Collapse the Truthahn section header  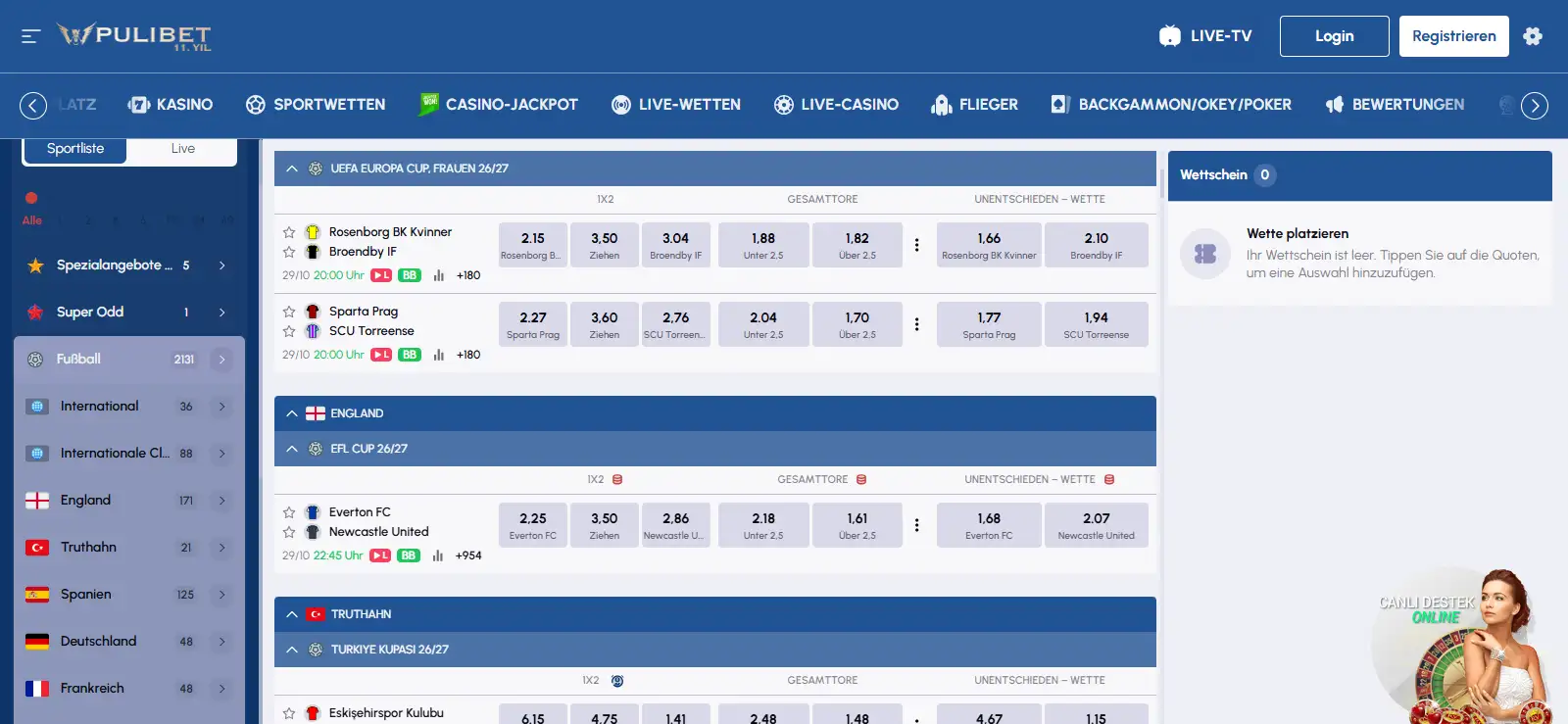pos(291,614)
